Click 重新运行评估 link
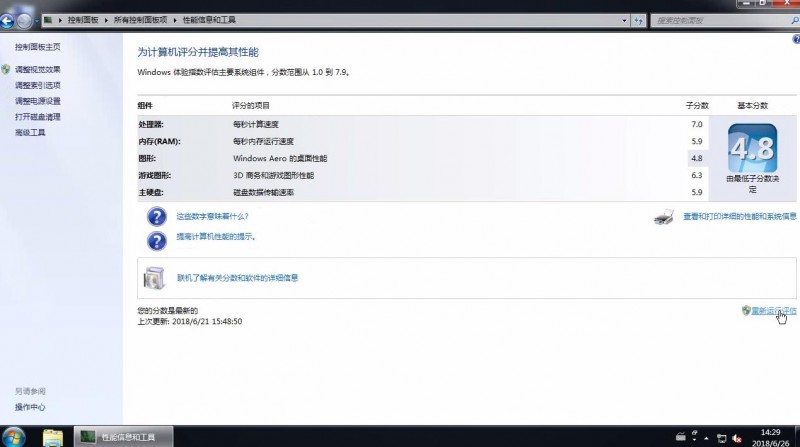Viewport: 800px width, 447px height. 773,310
